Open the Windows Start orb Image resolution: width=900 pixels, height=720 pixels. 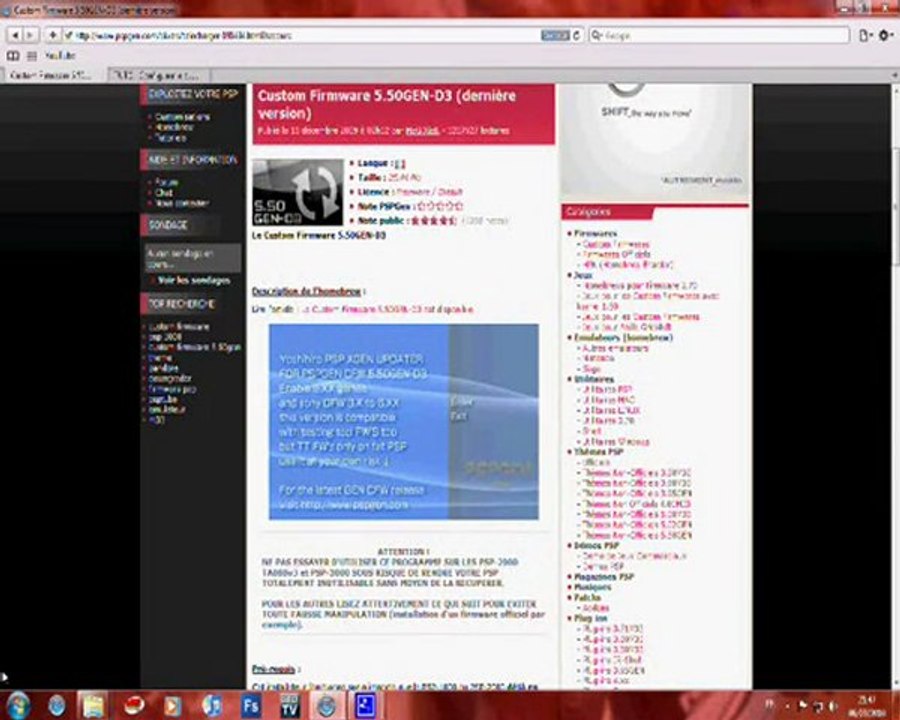(x=18, y=706)
